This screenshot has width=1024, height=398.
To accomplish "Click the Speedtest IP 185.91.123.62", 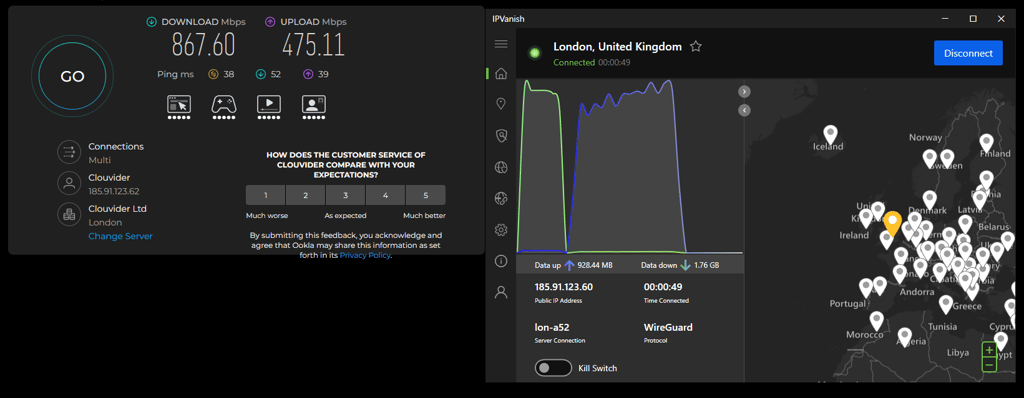I will click(x=114, y=191).
